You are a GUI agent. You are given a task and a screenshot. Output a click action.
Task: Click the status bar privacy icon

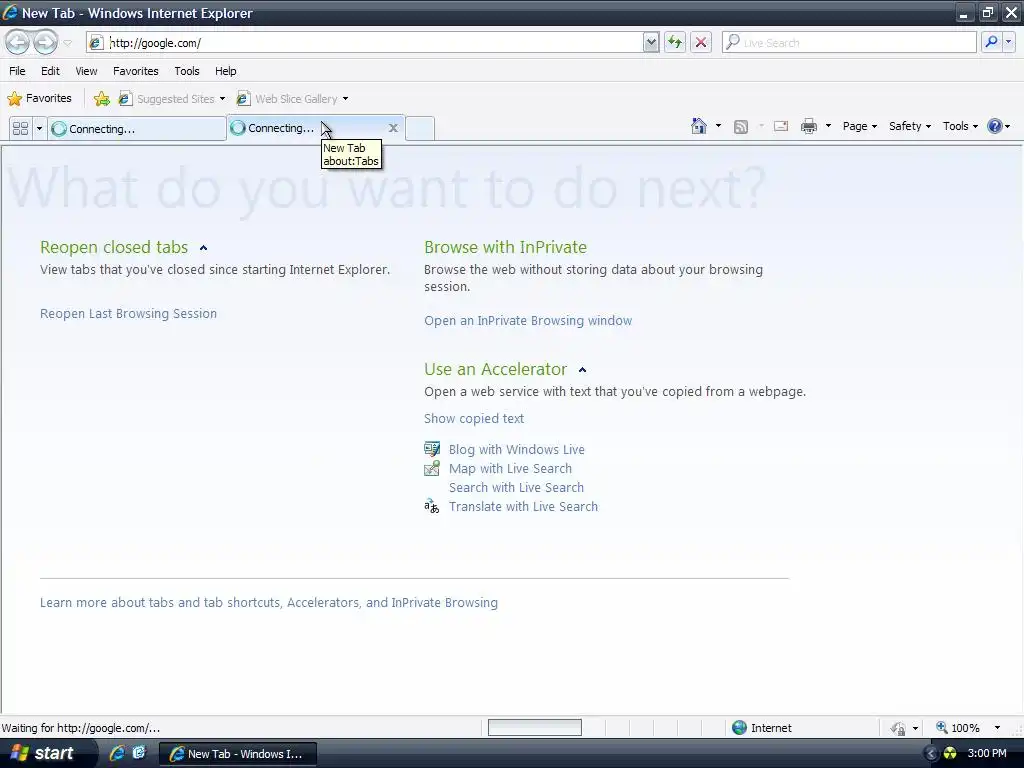[x=898, y=728]
